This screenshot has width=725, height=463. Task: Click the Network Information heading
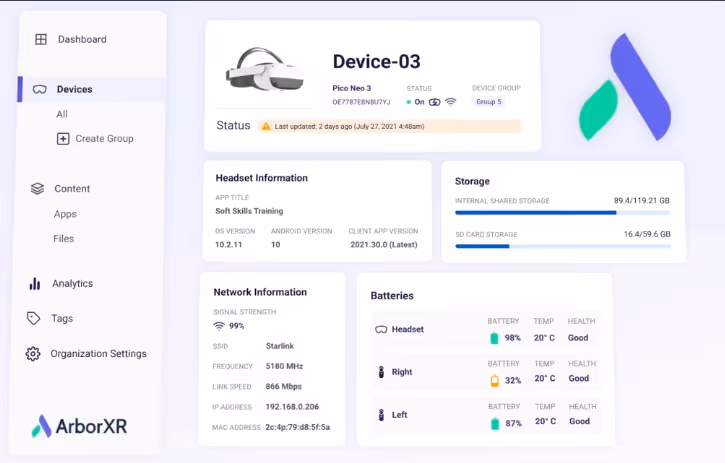click(260, 292)
